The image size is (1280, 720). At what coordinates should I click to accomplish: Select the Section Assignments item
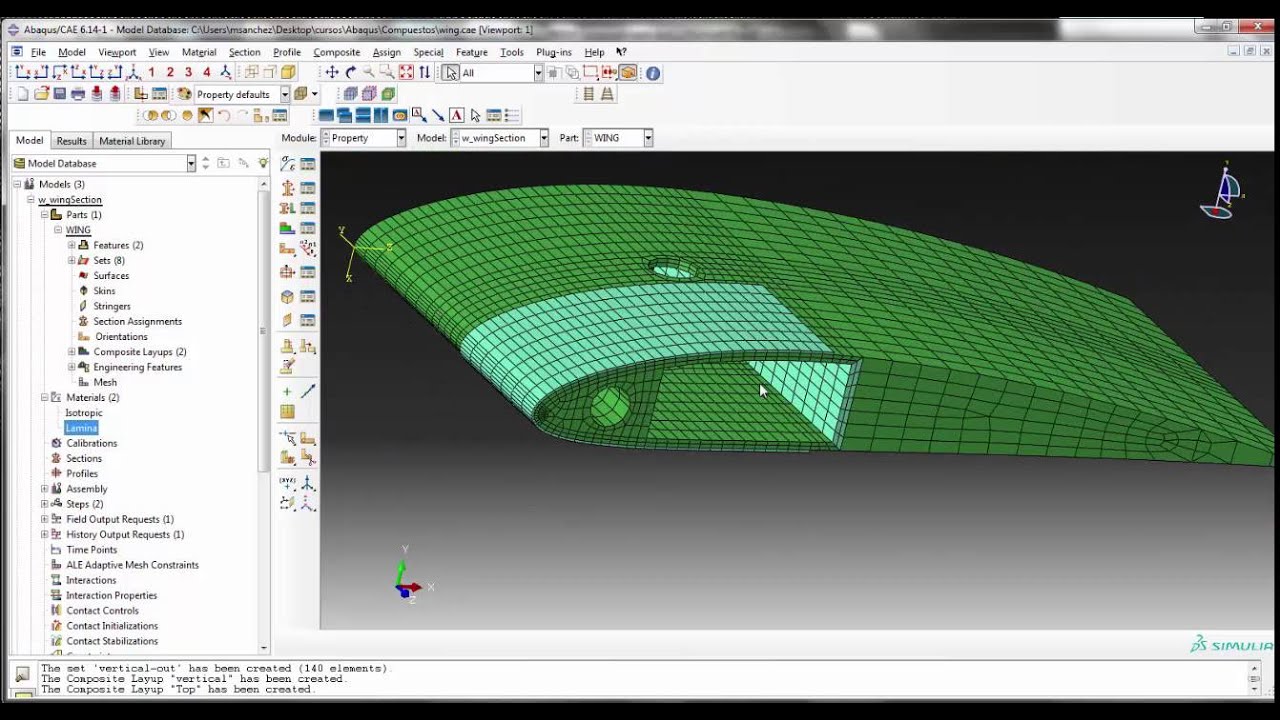[137, 321]
